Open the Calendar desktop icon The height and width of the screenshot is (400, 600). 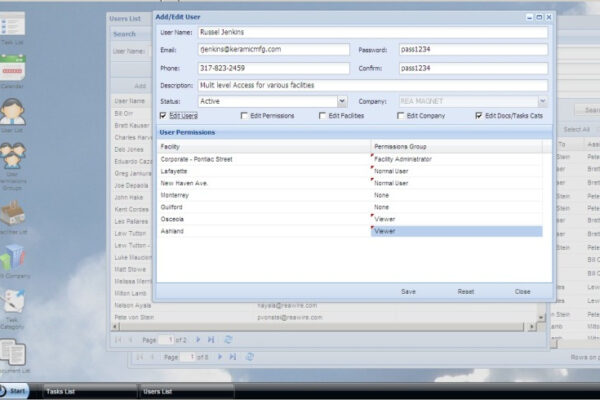tap(13, 70)
